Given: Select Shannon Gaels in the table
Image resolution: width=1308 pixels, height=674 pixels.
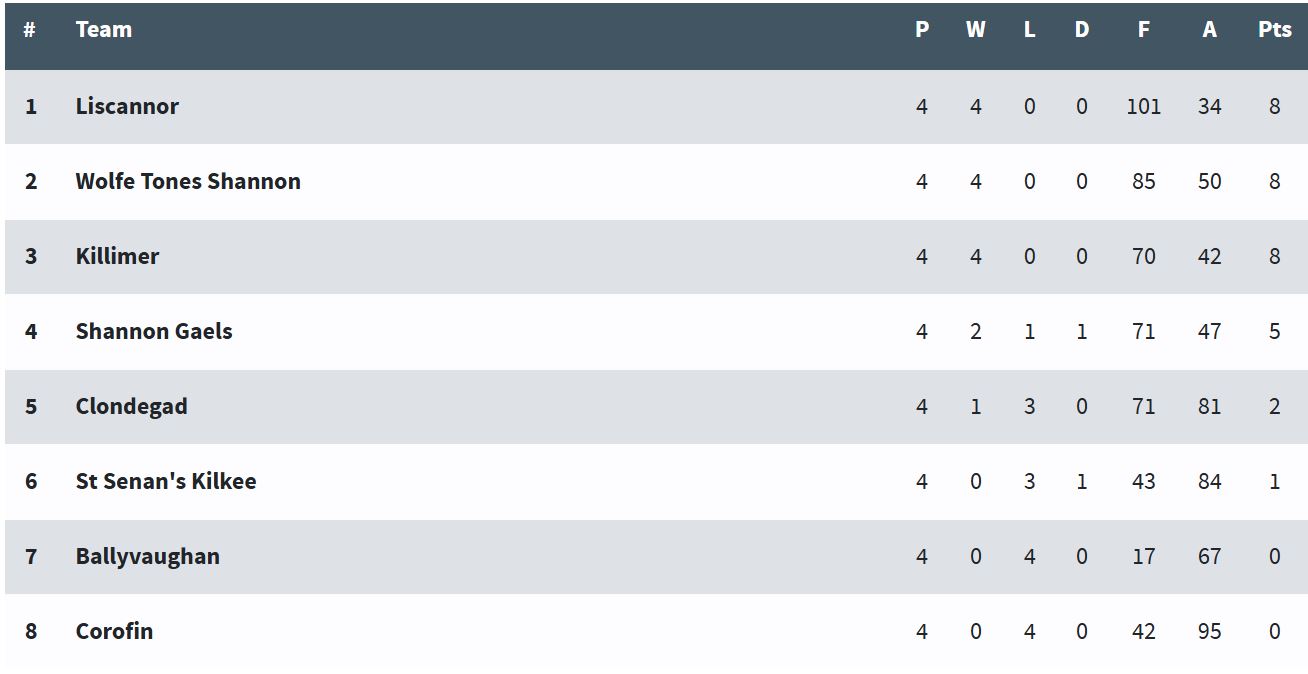Looking at the screenshot, I should (x=154, y=331).
